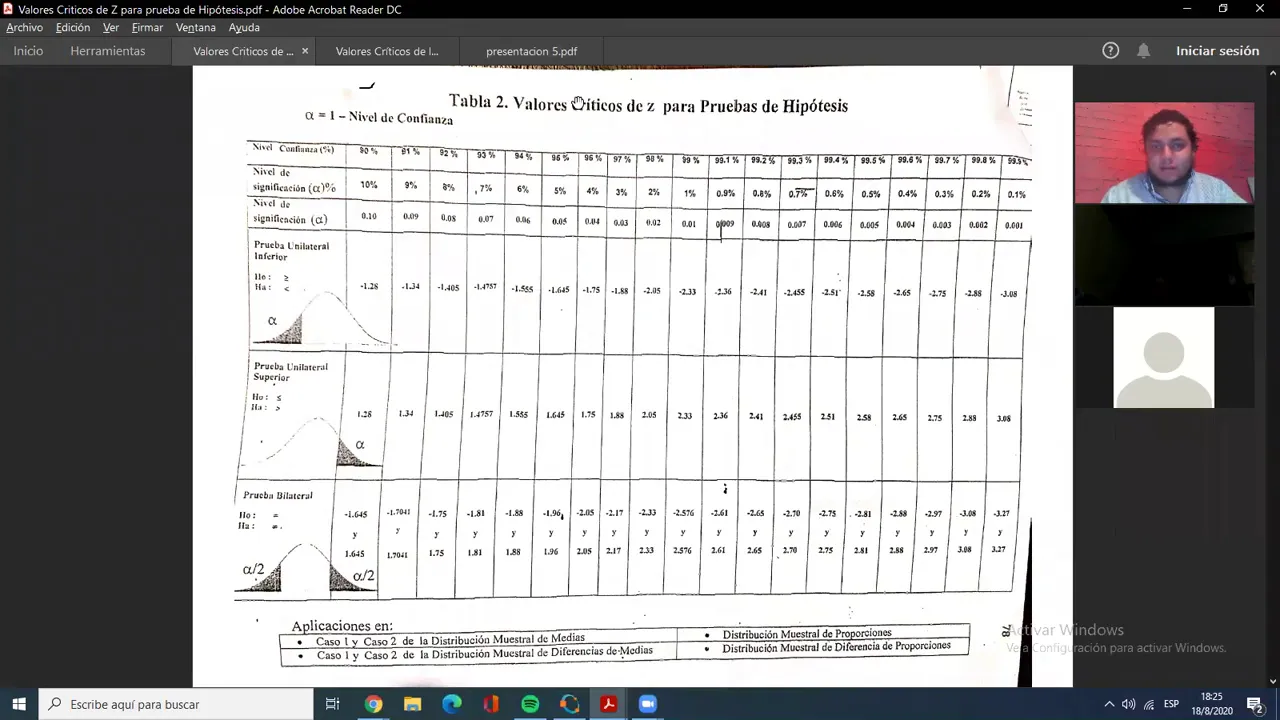
Task: Open the Ventana menu
Action: pos(195,28)
